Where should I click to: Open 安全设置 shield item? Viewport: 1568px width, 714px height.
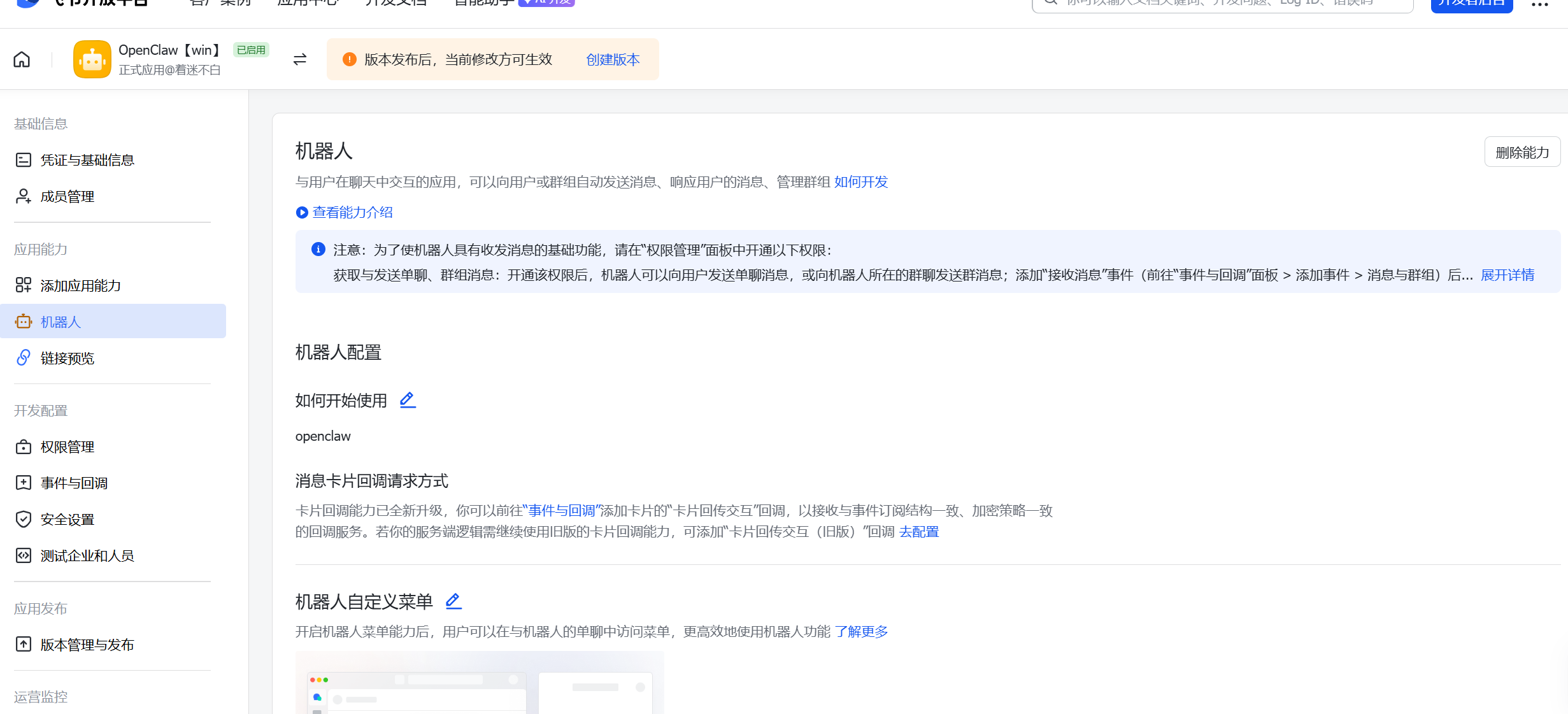tap(67, 519)
